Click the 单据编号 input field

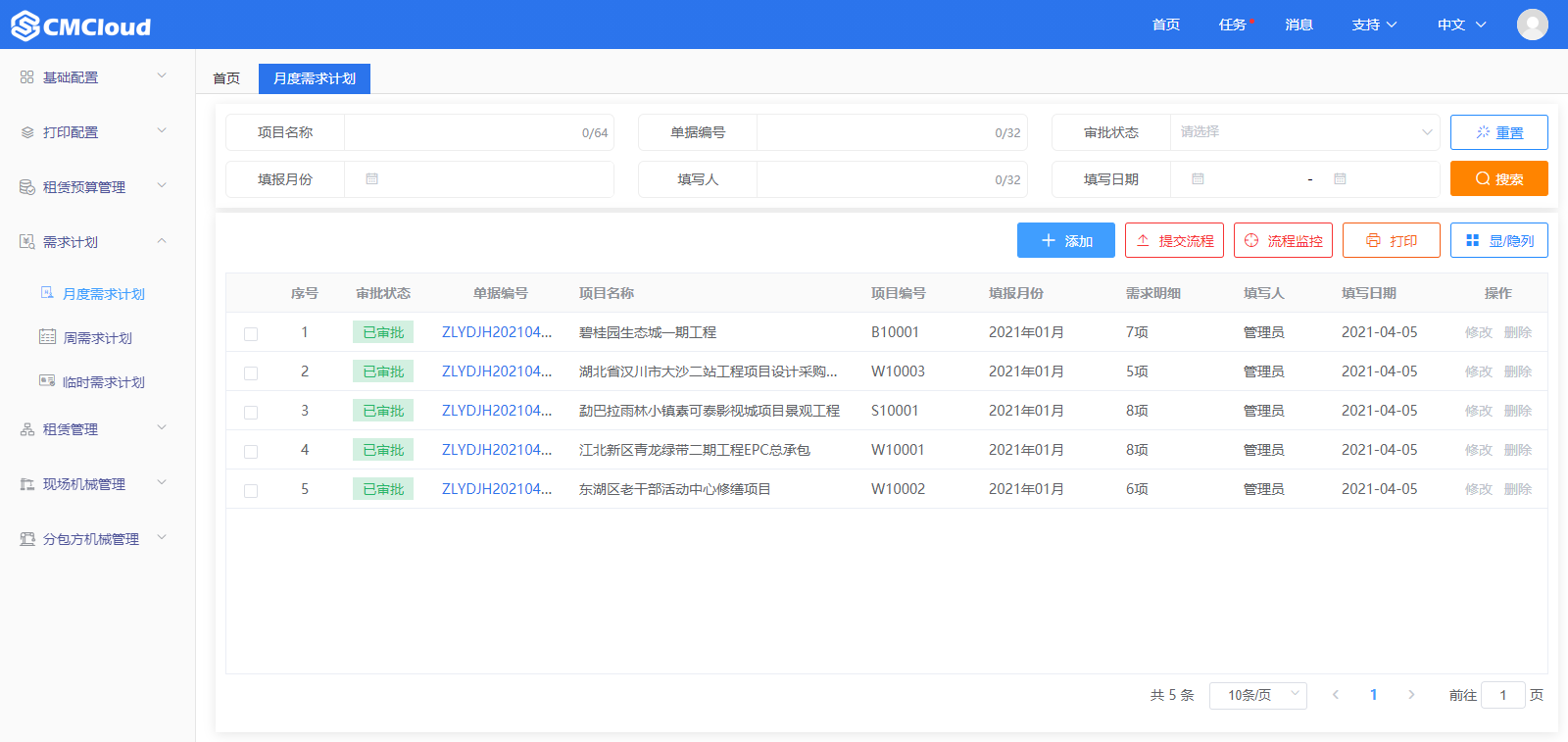pos(892,132)
